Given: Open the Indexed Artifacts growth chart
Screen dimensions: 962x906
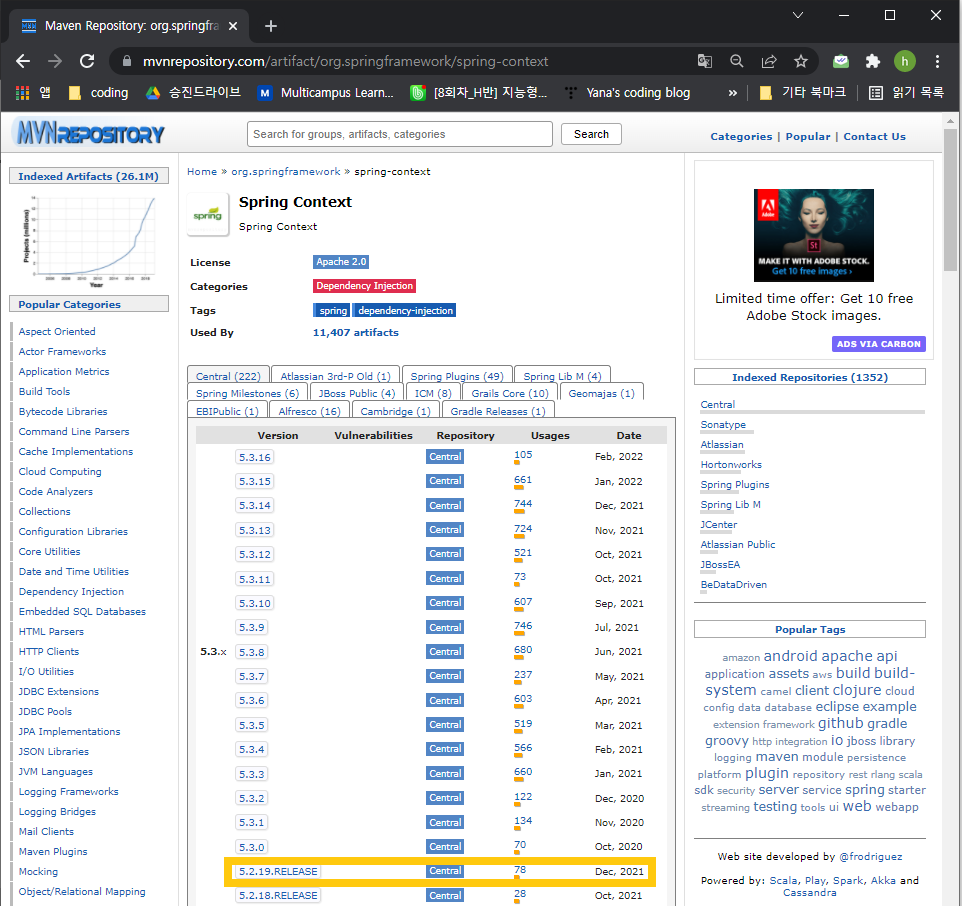Looking at the screenshot, I should (x=89, y=240).
